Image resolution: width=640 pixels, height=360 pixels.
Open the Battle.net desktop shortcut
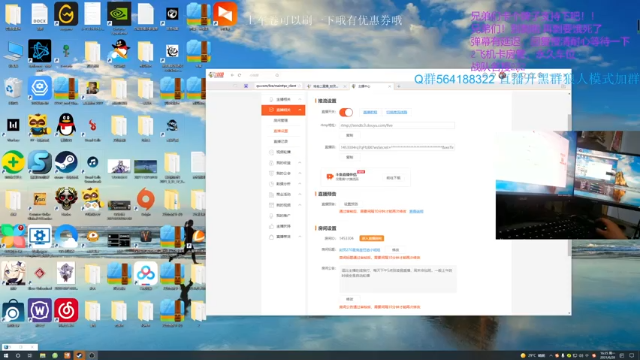[x=40, y=51]
